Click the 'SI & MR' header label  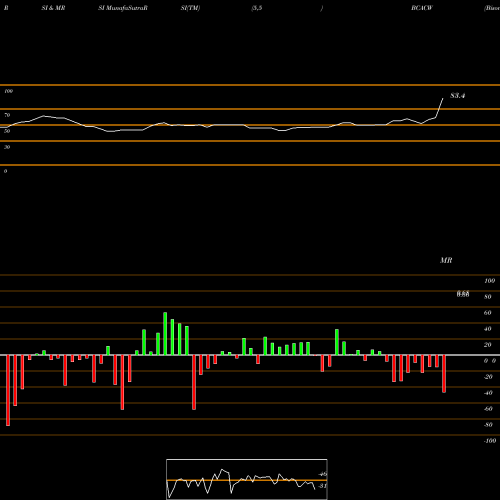click(53, 8)
